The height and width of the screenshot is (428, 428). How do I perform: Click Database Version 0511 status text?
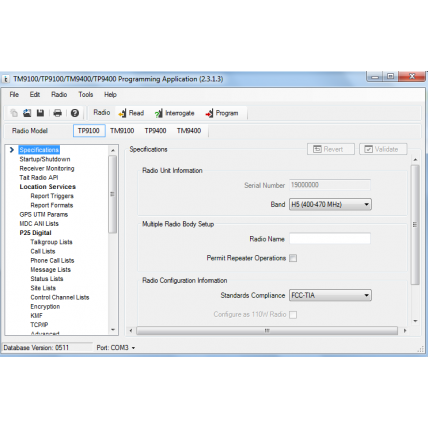tap(36, 348)
